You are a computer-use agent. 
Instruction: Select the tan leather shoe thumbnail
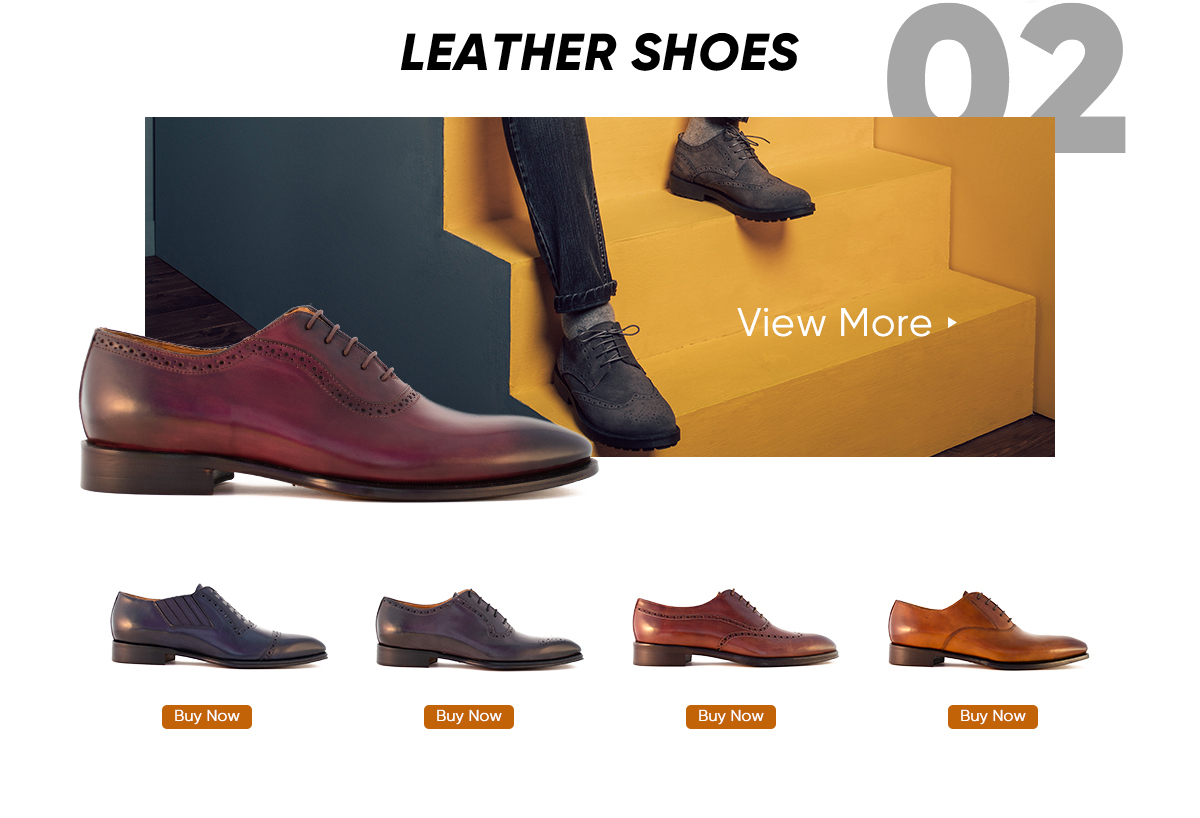(x=988, y=629)
